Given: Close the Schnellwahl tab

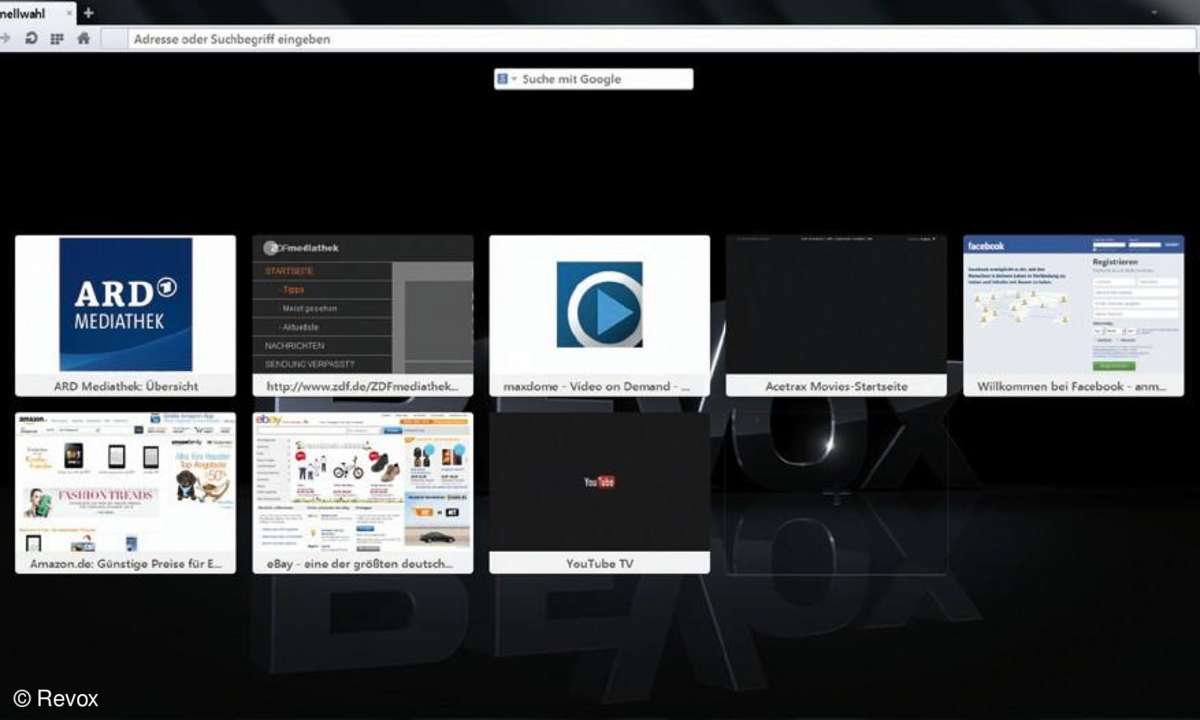Looking at the screenshot, I should click(68, 13).
